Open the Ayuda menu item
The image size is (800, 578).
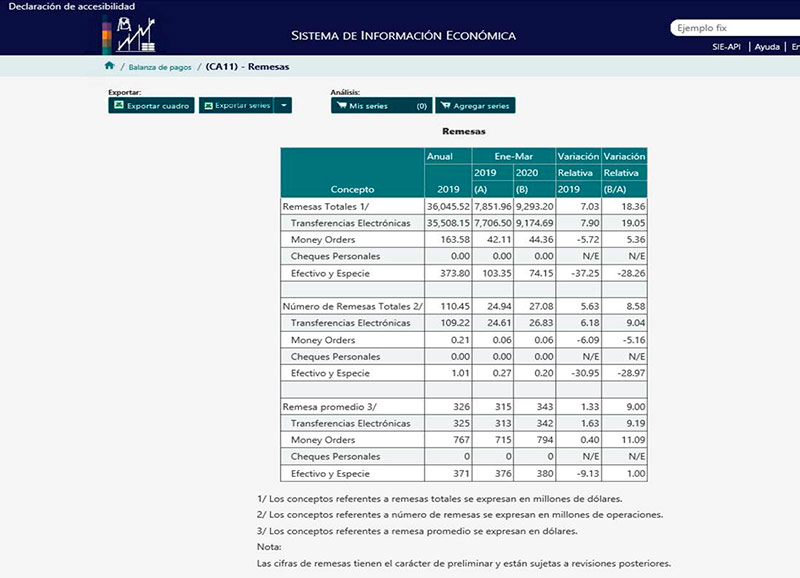[766, 47]
